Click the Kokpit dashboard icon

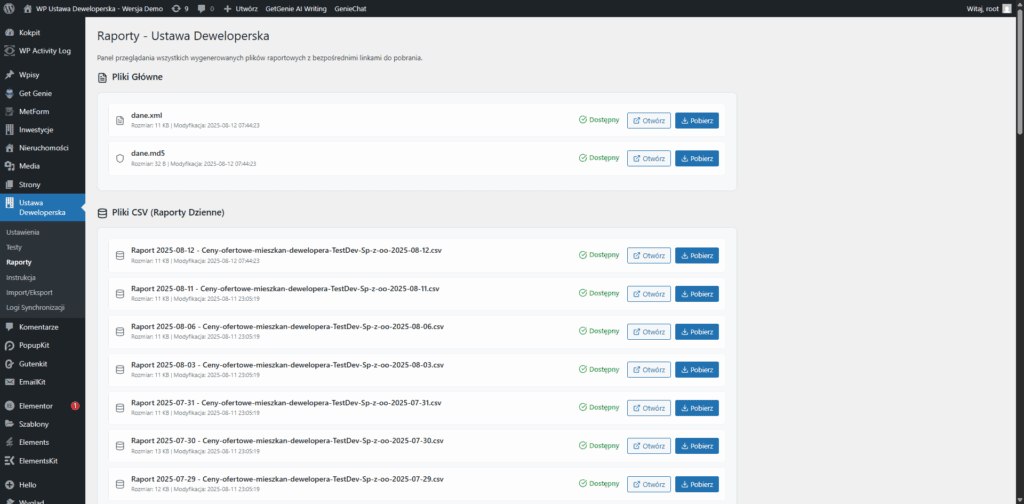click(9, 33)
